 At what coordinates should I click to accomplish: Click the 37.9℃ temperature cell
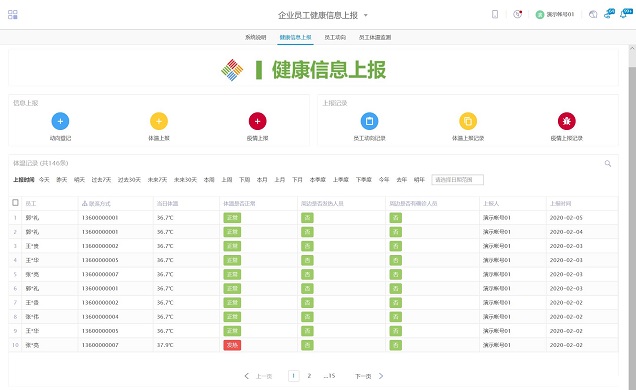point(165,345)
